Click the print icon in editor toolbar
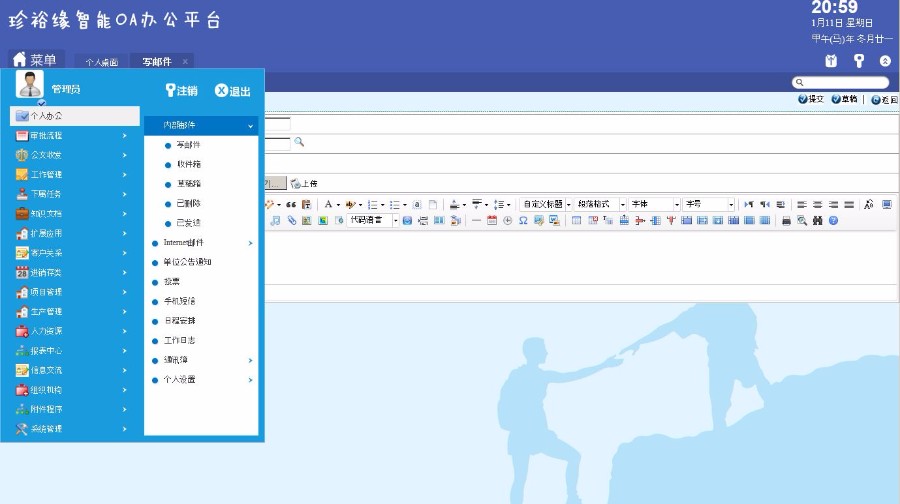The width and height of the screenshot is (900, 504). 786,220
